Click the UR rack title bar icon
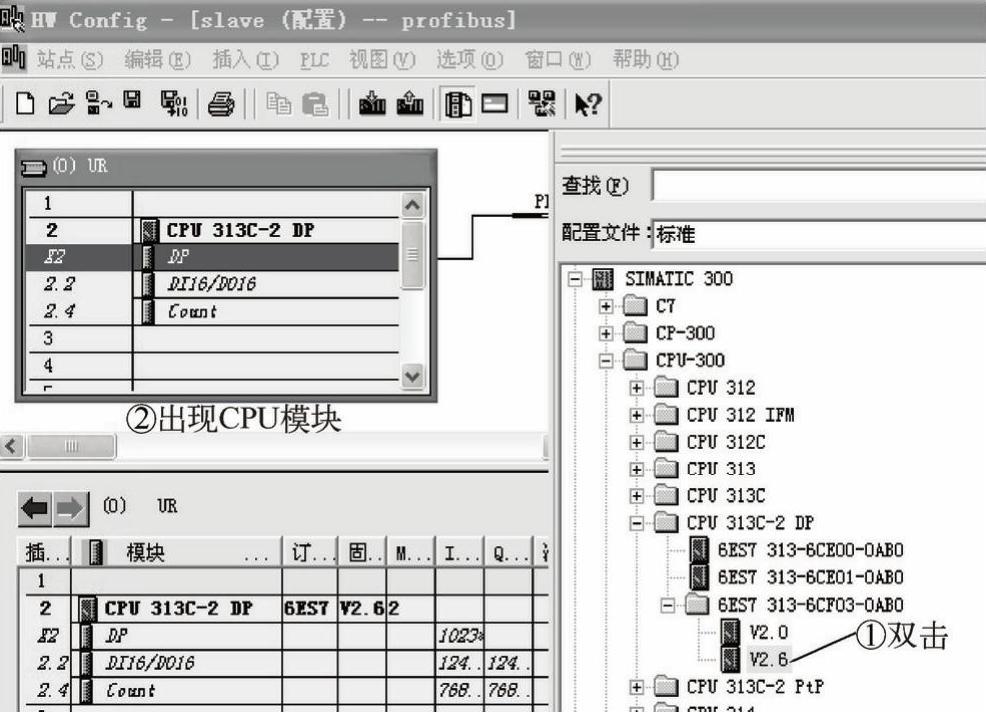The width and height of the screenshot is (986, 712). (x=34, y=167)
